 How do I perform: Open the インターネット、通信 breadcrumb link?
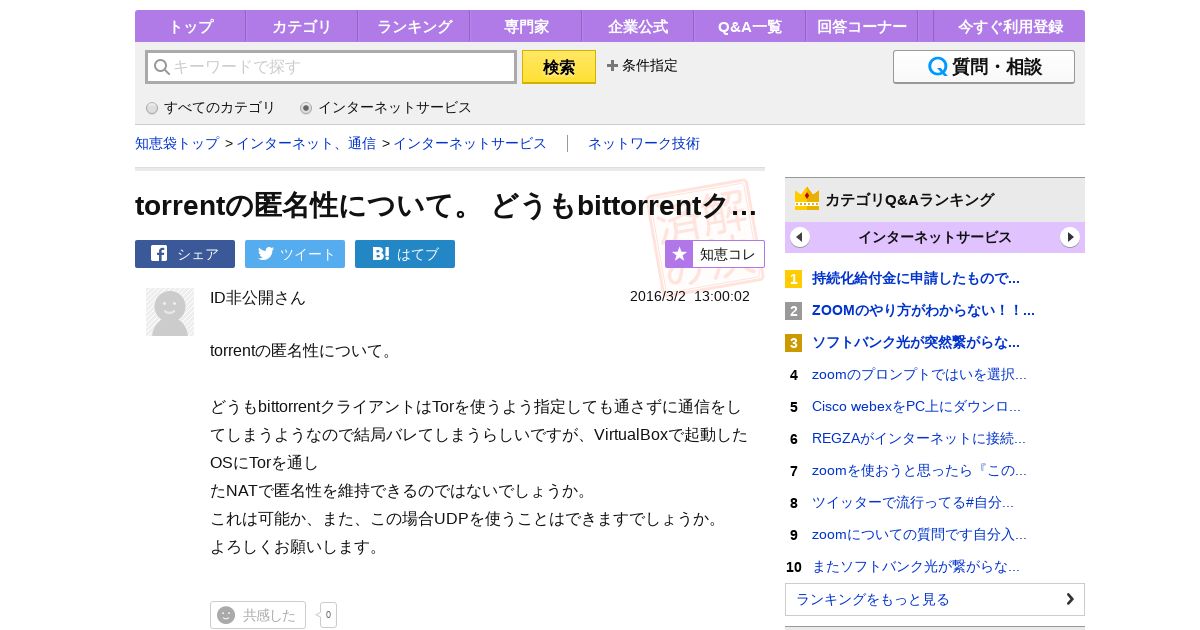point(306,143)
